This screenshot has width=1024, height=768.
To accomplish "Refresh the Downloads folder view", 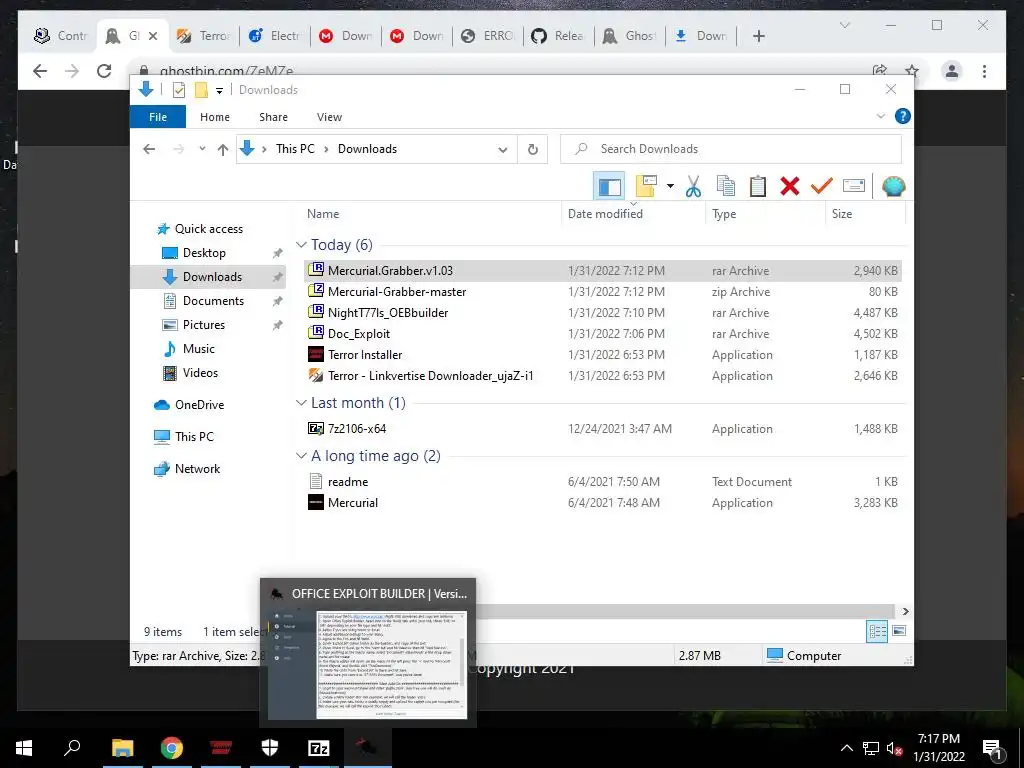I will point(533,150).
